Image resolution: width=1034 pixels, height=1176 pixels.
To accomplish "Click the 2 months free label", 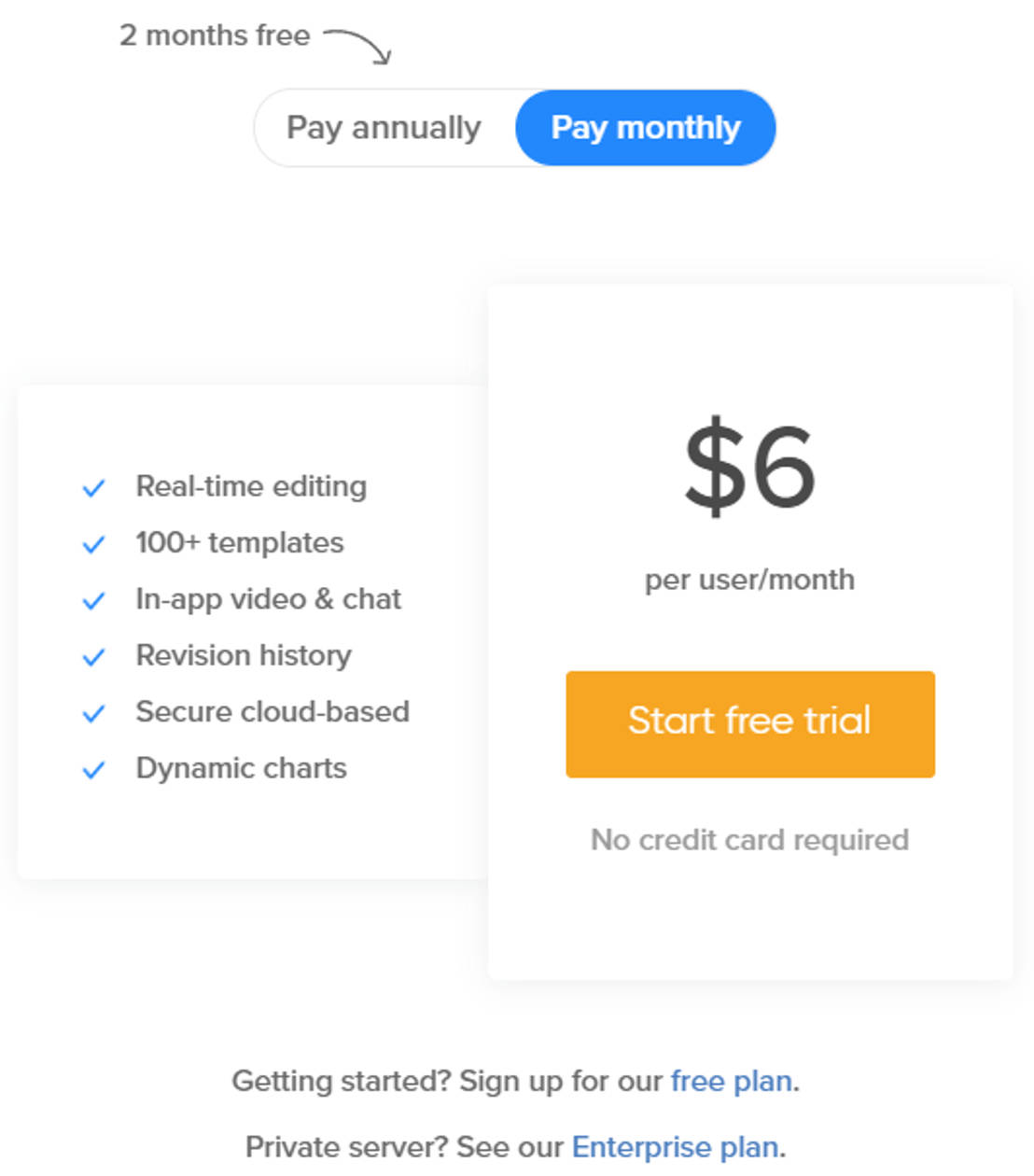I will 215,35.
